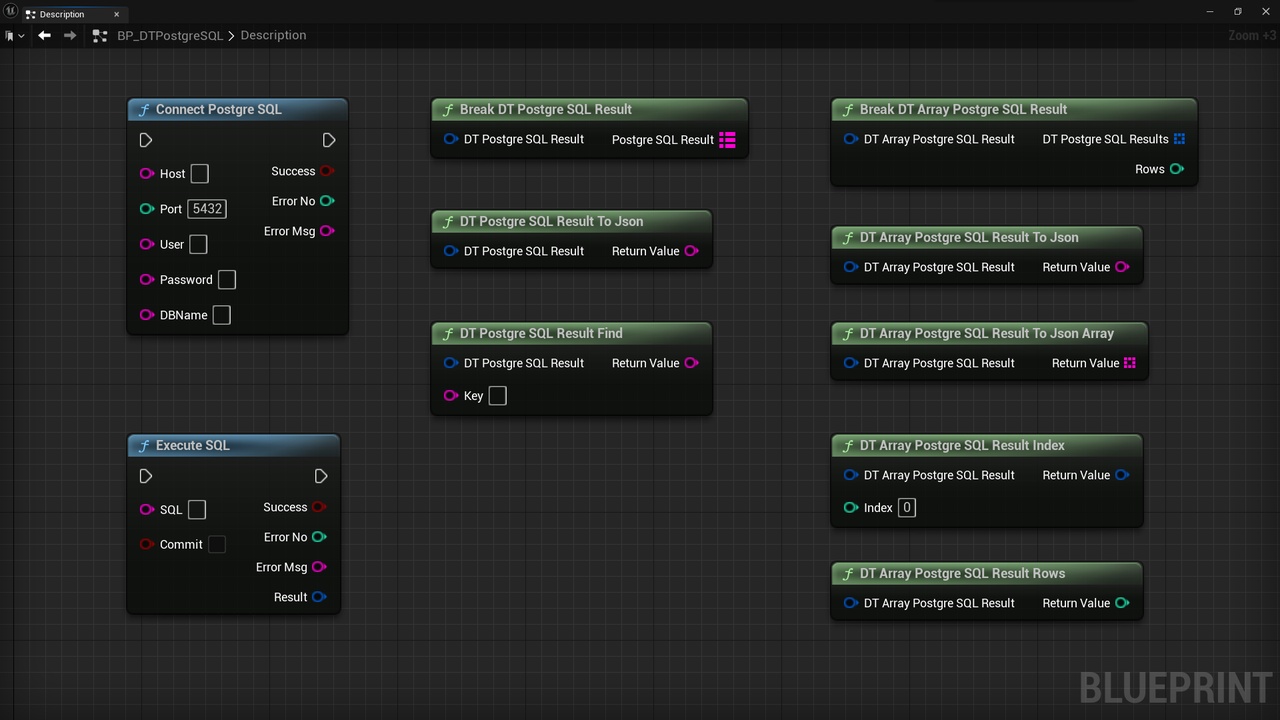Click the DBName input pin
Screen dimensions: 1280x720
(x=147, y=315)
